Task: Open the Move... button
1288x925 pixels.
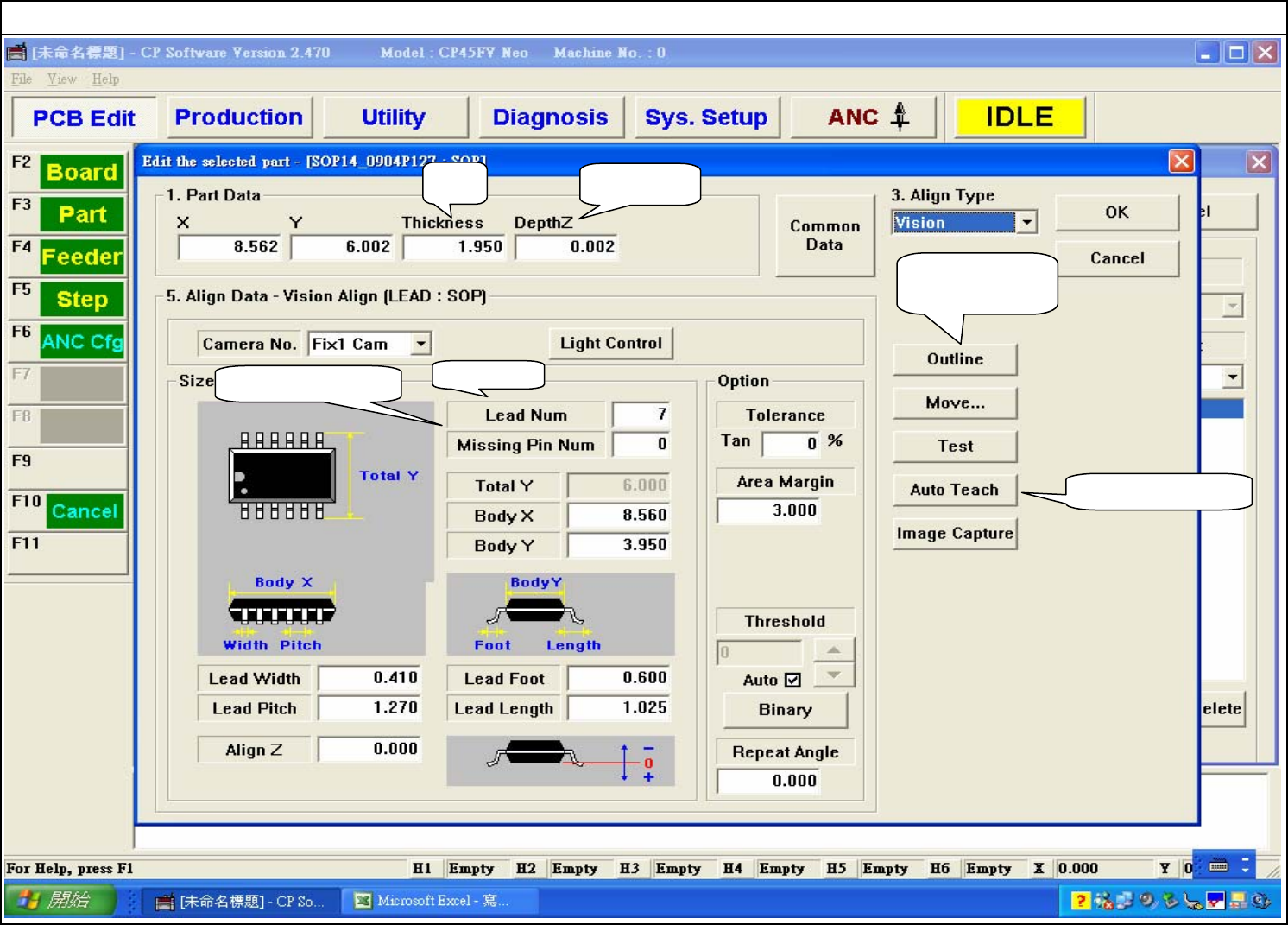Action: coord(955,402)
